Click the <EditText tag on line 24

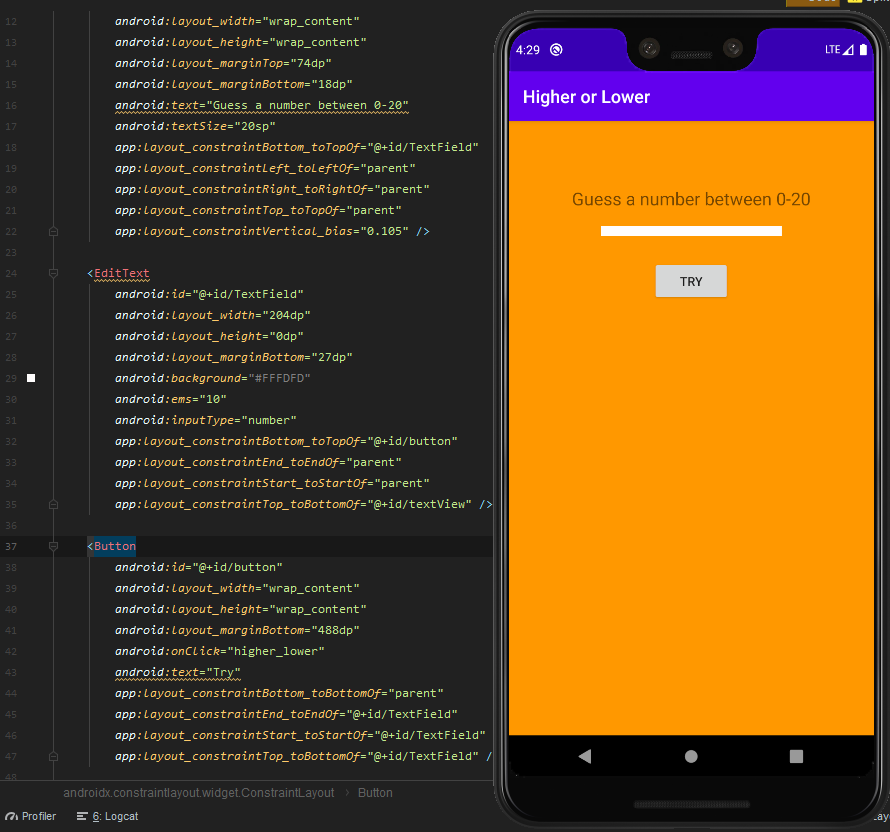click(118, 274)
